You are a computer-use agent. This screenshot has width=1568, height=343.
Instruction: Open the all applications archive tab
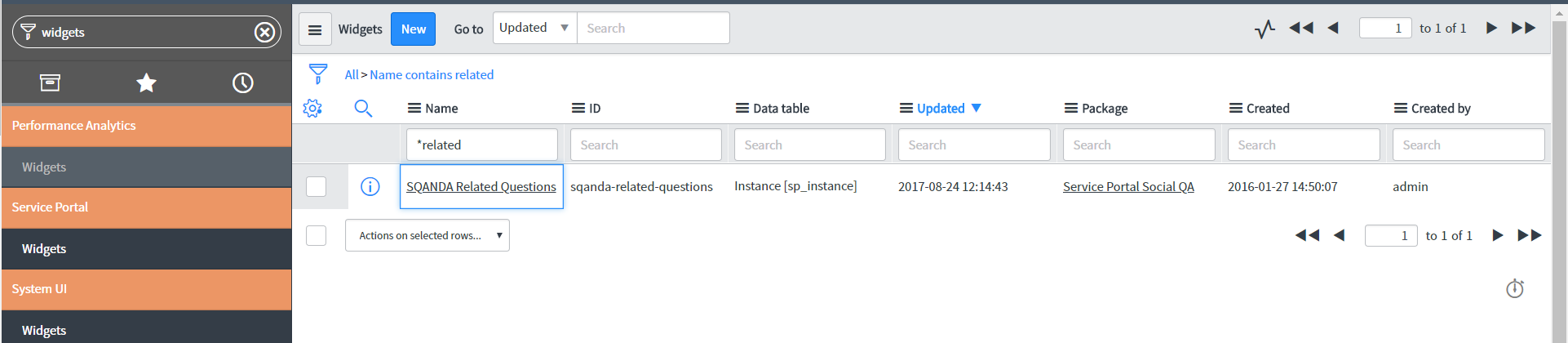point(50,82)
